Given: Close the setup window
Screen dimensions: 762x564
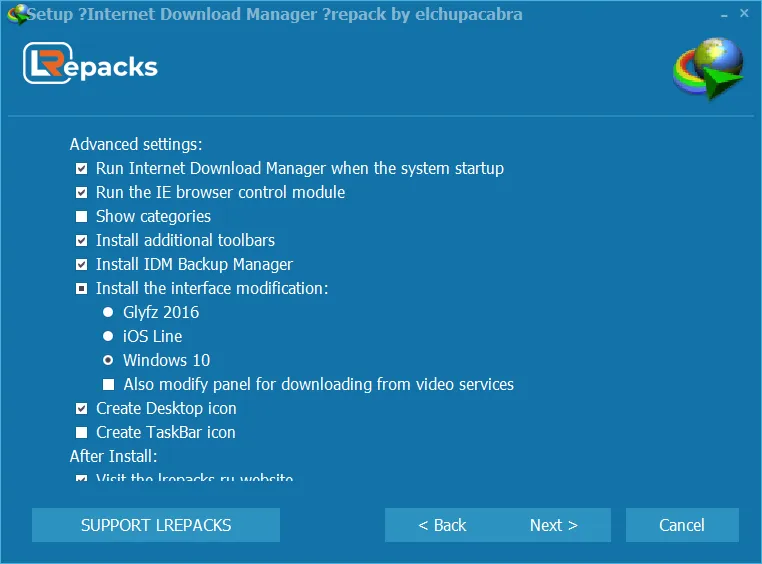Looking at the screenshot, I should click(744, 13).
